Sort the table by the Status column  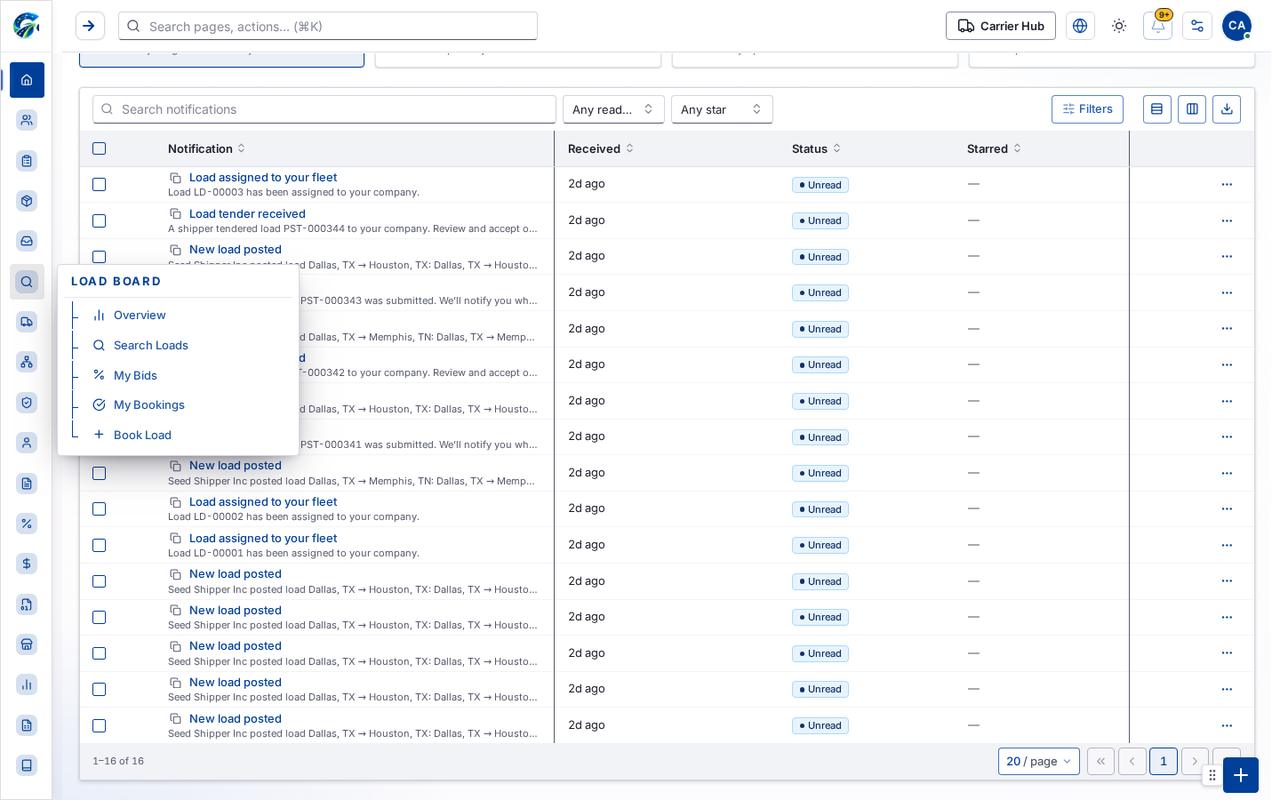click(x=817, y=149)
